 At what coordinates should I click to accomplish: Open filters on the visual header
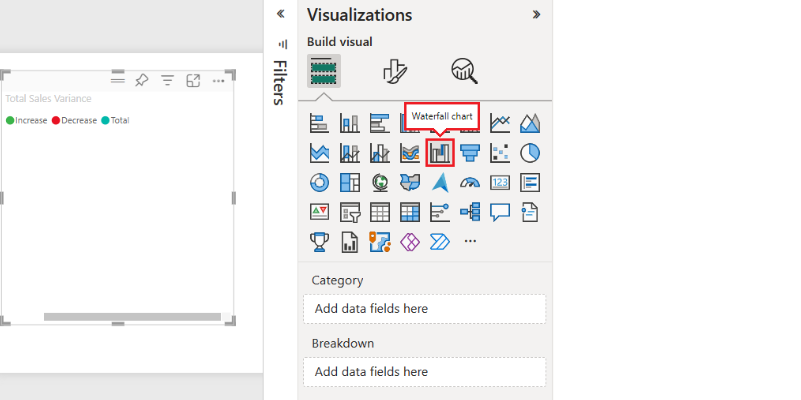pos(167,80)
